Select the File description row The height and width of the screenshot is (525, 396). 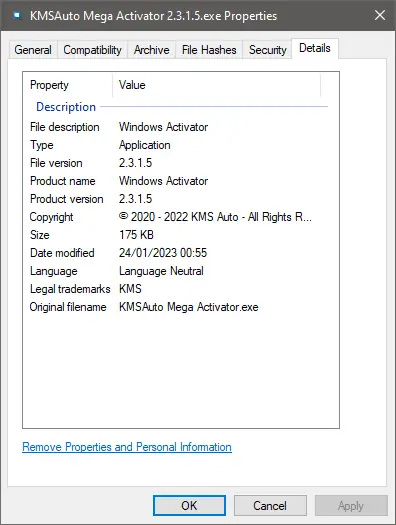tap(181, 127)
